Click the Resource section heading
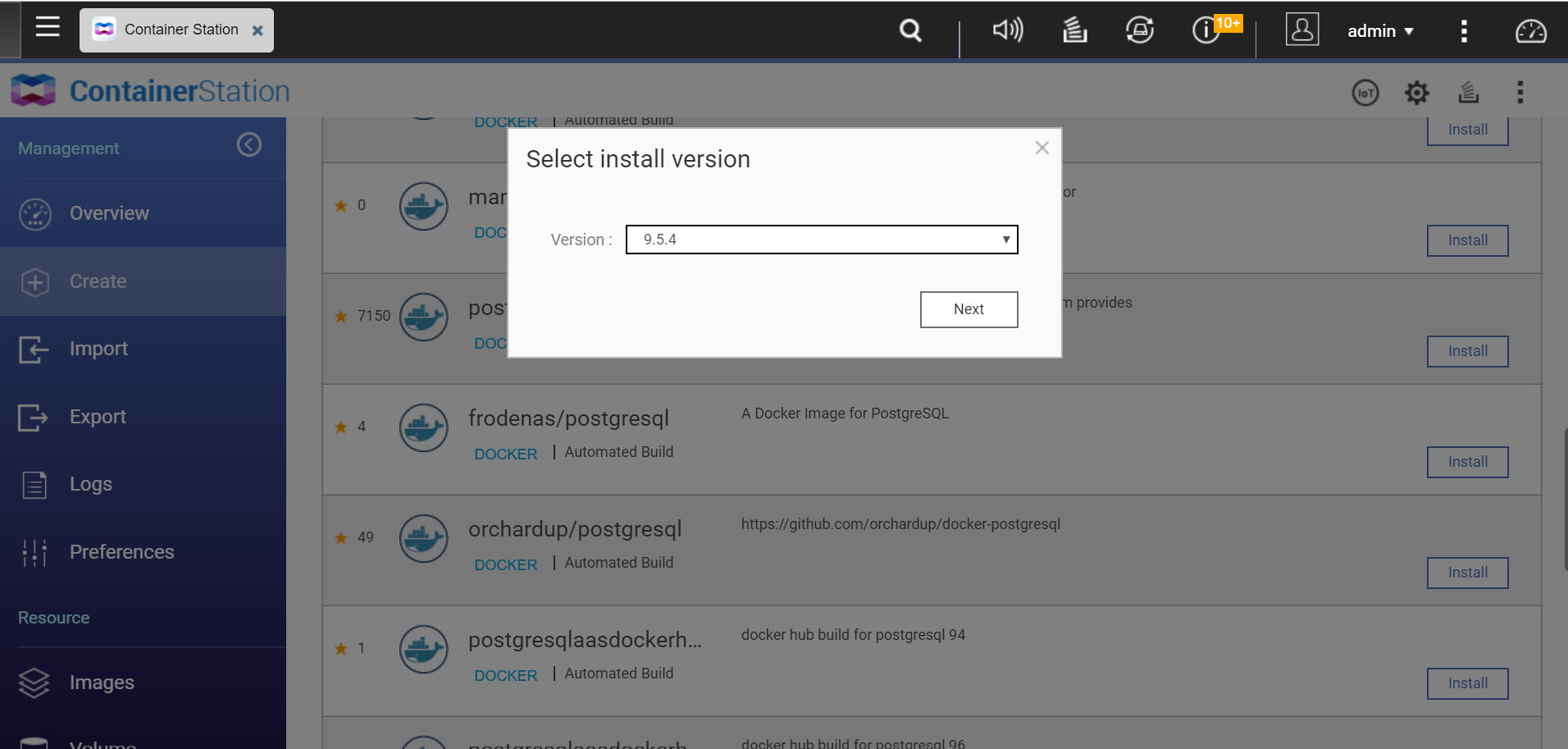This screenshot has height=749, width=1568. 54,618
